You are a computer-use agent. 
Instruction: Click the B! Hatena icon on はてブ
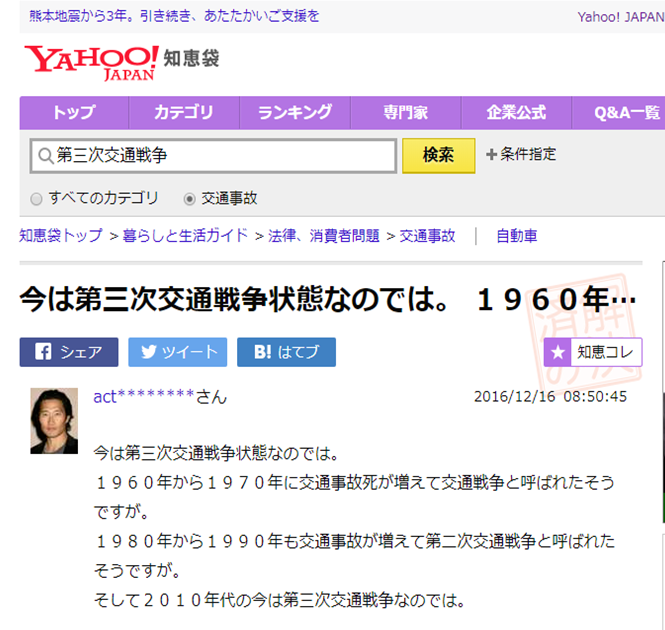click(x=263, y=352)
